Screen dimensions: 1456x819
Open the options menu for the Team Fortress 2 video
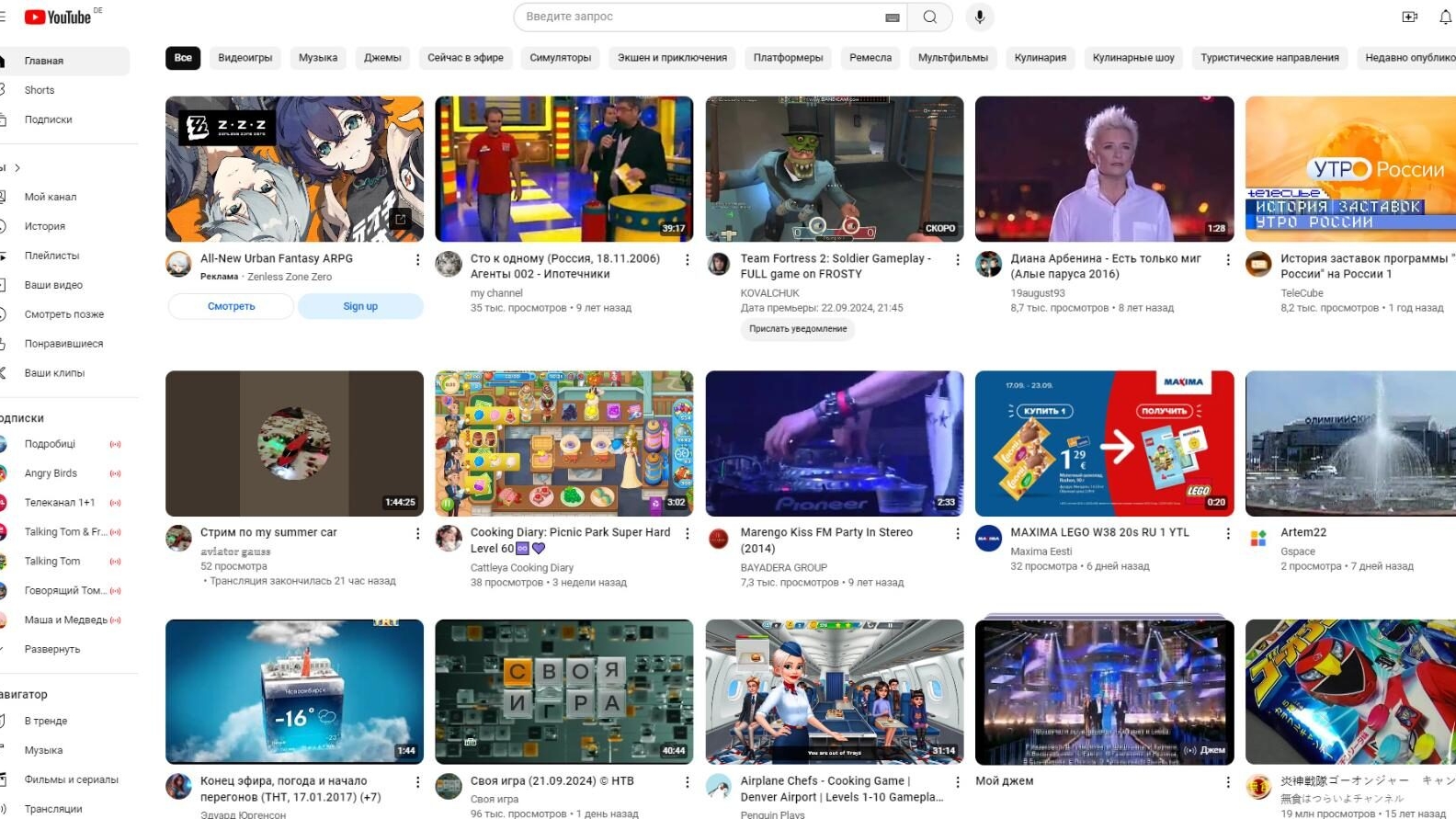coord(958,260)
